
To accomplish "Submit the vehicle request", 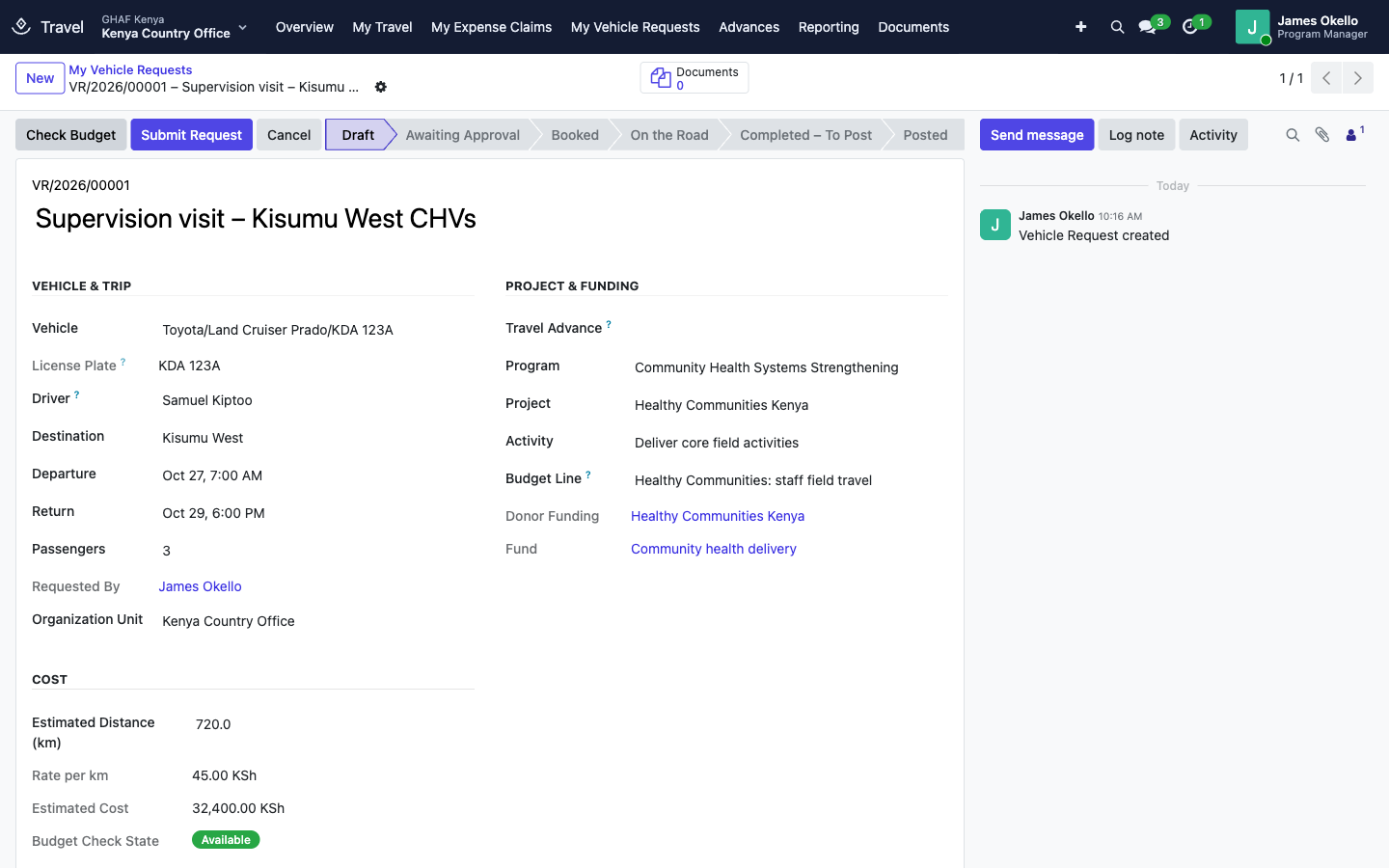I will point(192,135).
